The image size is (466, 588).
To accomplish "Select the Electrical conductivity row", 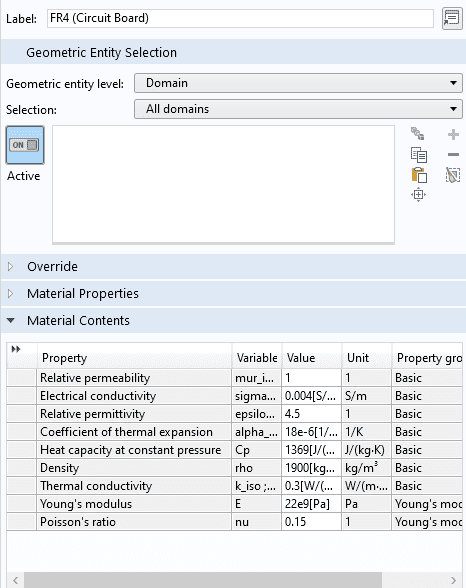I will click(x=235, y=396).
